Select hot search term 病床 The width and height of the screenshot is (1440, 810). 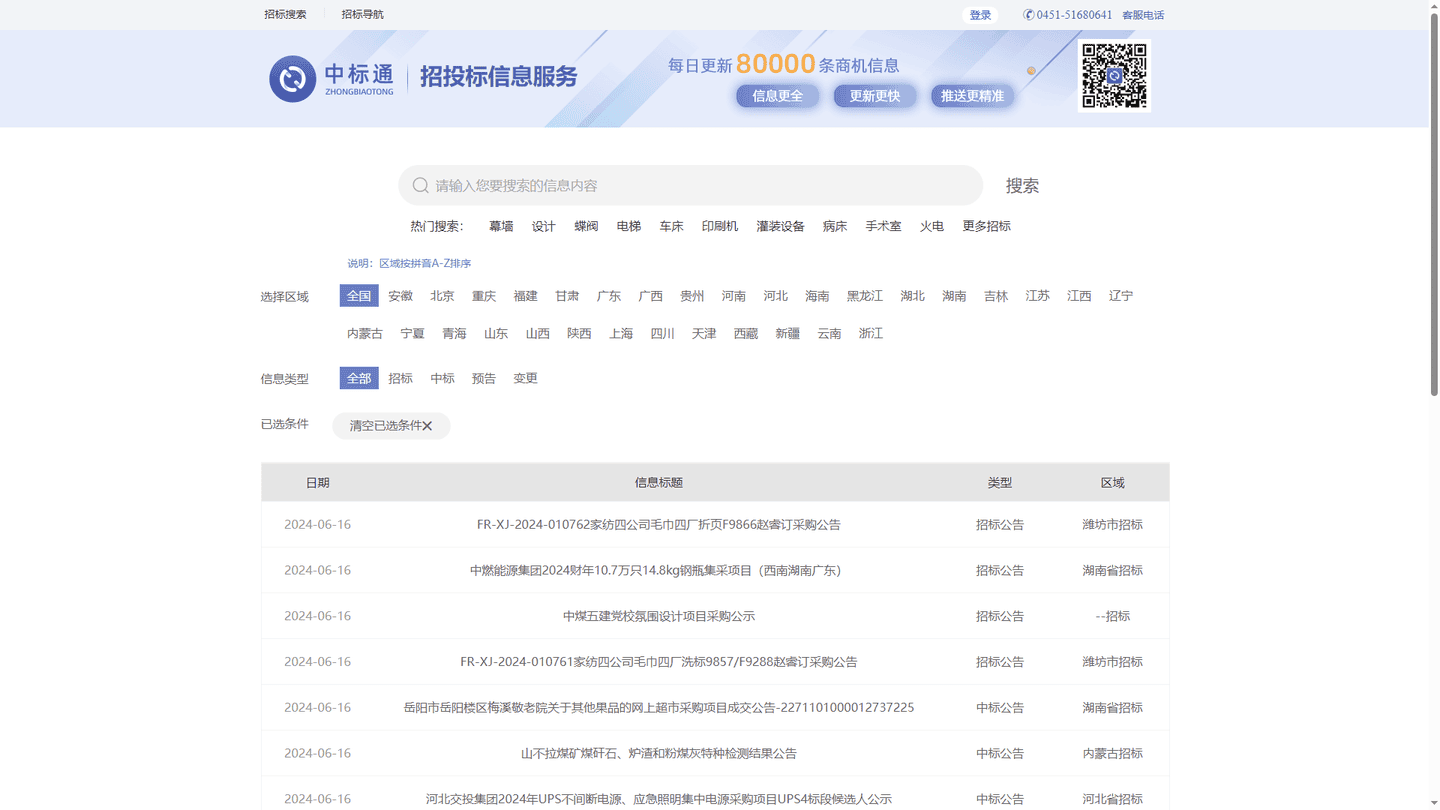835,226
